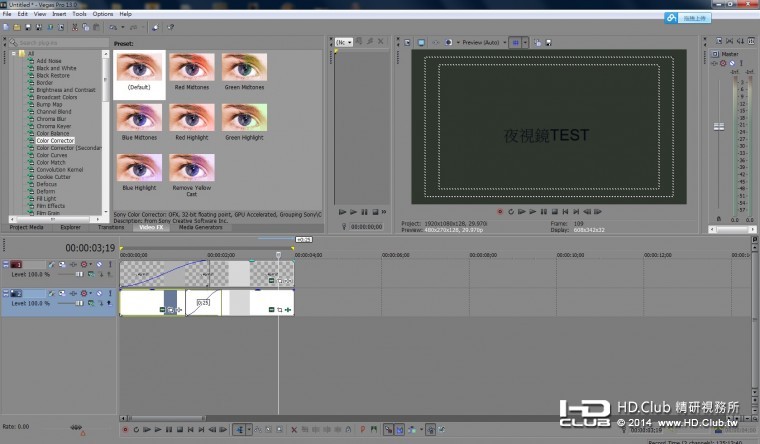Open Master bus FX icon in mixer
This screenshot has width=760, height=444.
pyautogui.click(x=712, y=63)
